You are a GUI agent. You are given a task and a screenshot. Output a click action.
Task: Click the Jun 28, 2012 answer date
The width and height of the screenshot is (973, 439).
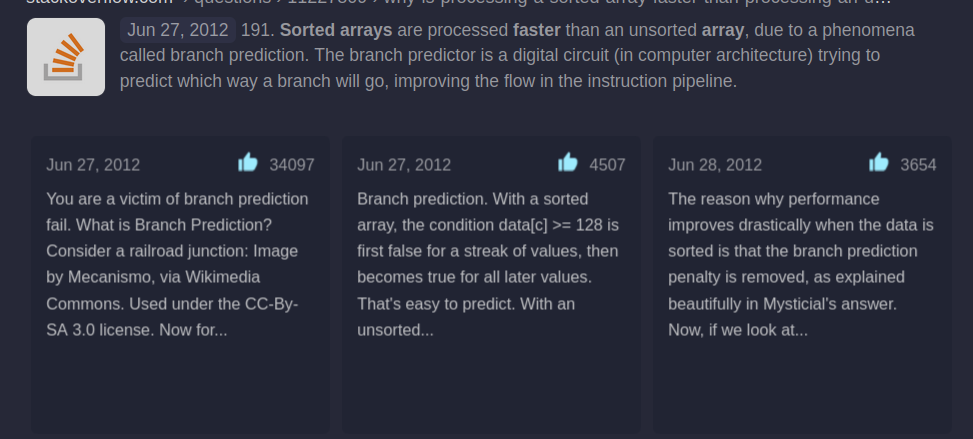click(715, 165)
